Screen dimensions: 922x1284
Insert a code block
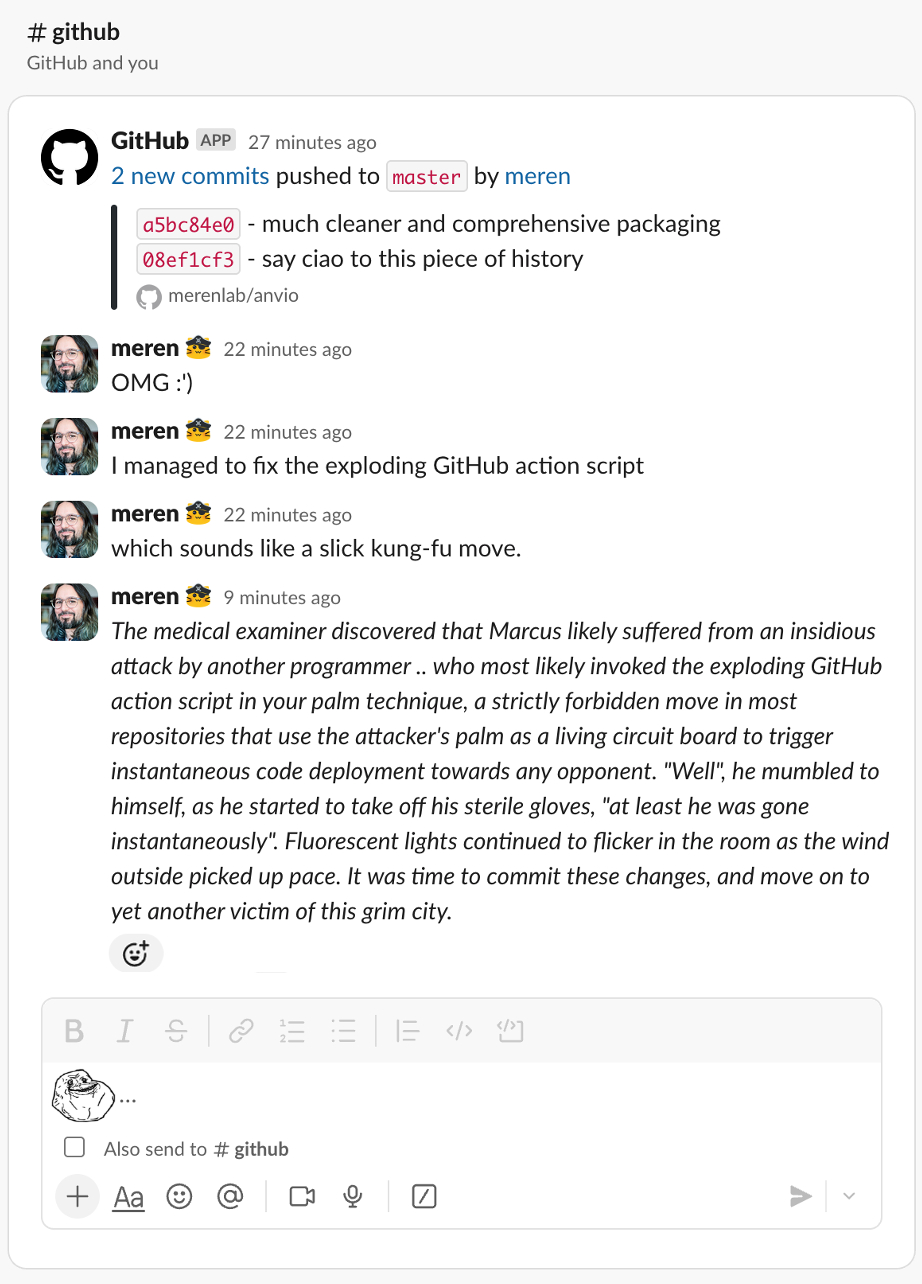[511, 1031]
